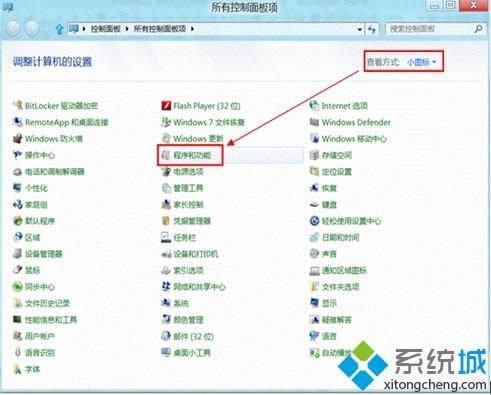This screenshot has width=491, height=395.
Task: Click the green 同步中心 icon
Action: [18, 287]
